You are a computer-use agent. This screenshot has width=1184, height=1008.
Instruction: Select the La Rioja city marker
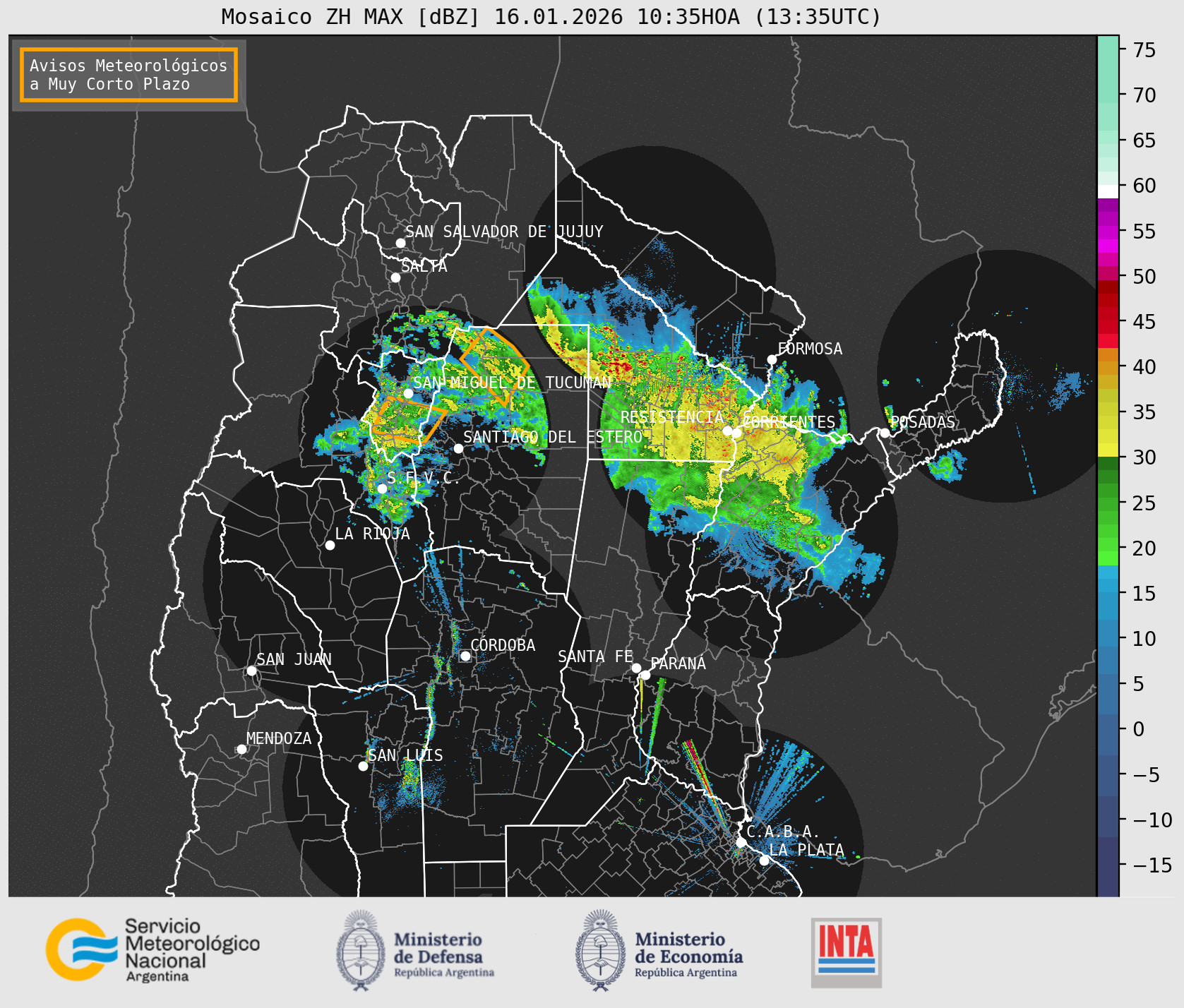(x=330, y=545)
